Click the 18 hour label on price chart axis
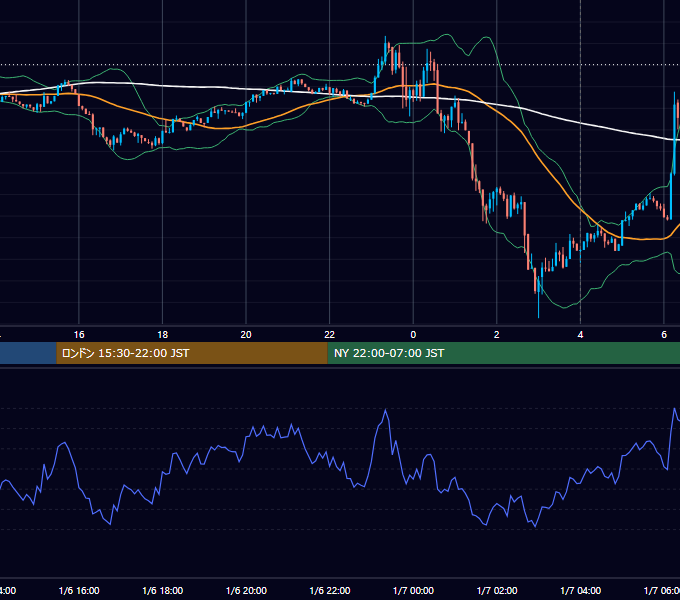680x600 pixels. tap(163, 335)
